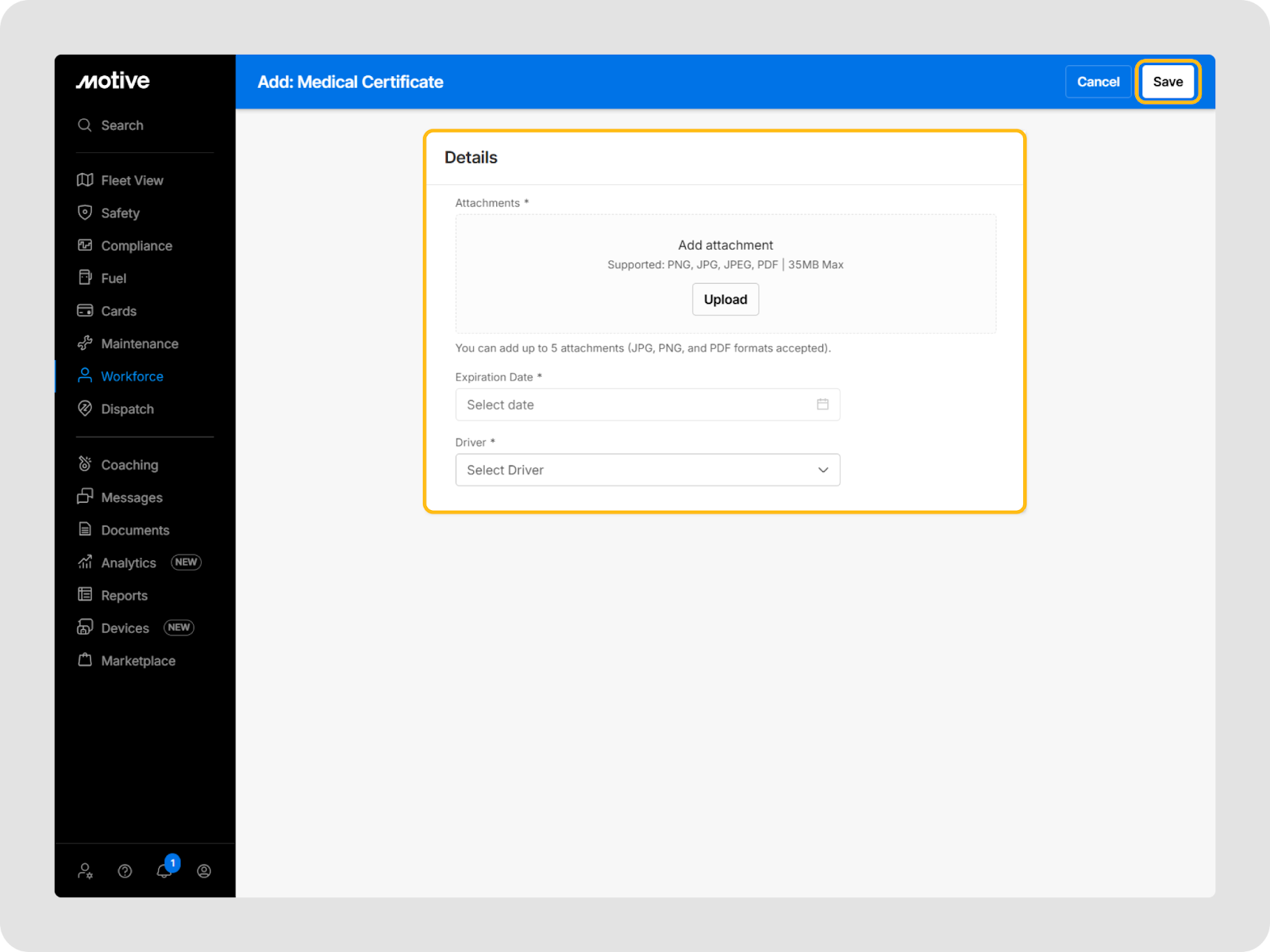This screenshot has height=952, width=1270.
Task: Click the Fuel pump icon
Action: pos(85,278)
